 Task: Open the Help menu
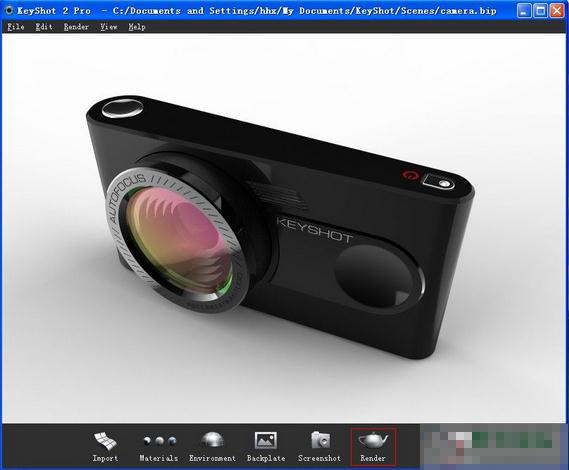tap(137, 27)
